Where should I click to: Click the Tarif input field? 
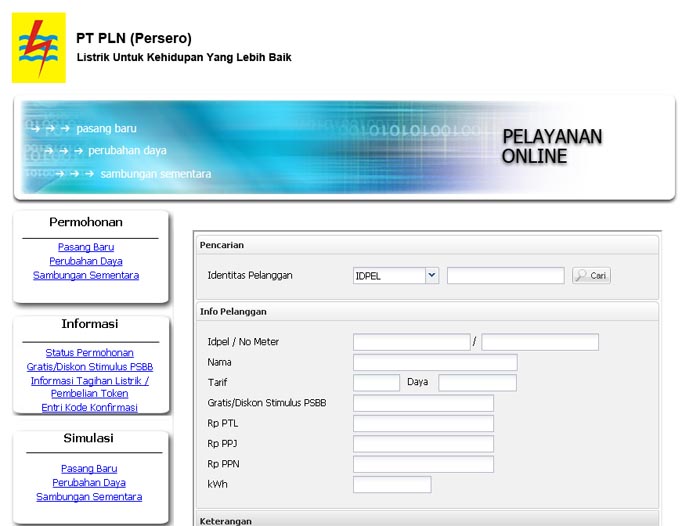tap(376, 383)
